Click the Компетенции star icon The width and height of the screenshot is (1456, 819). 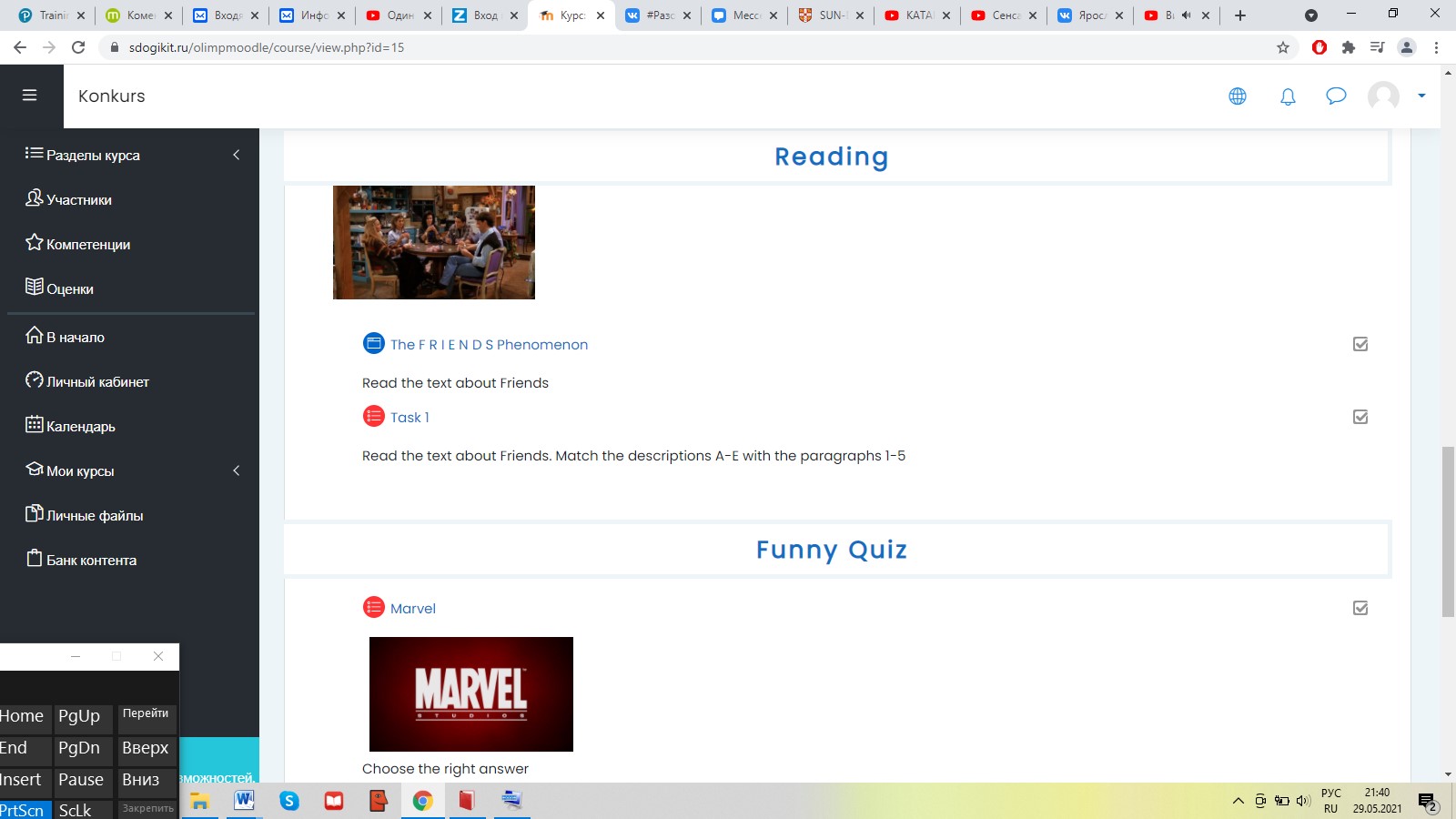(x=35, y=242)
